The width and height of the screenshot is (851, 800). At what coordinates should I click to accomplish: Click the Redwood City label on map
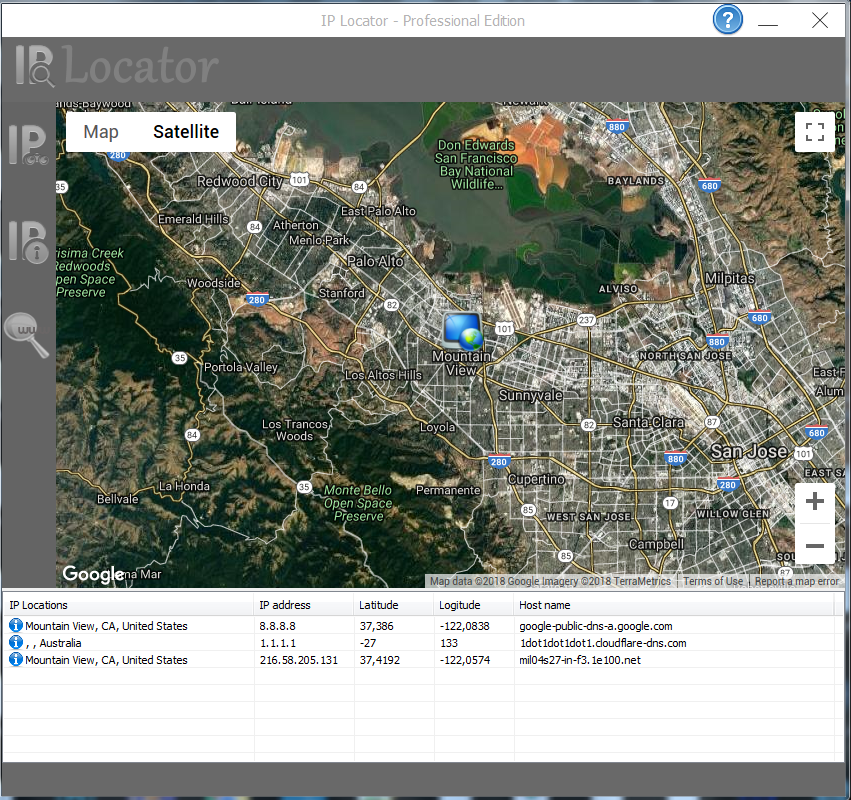coord(239,181)
